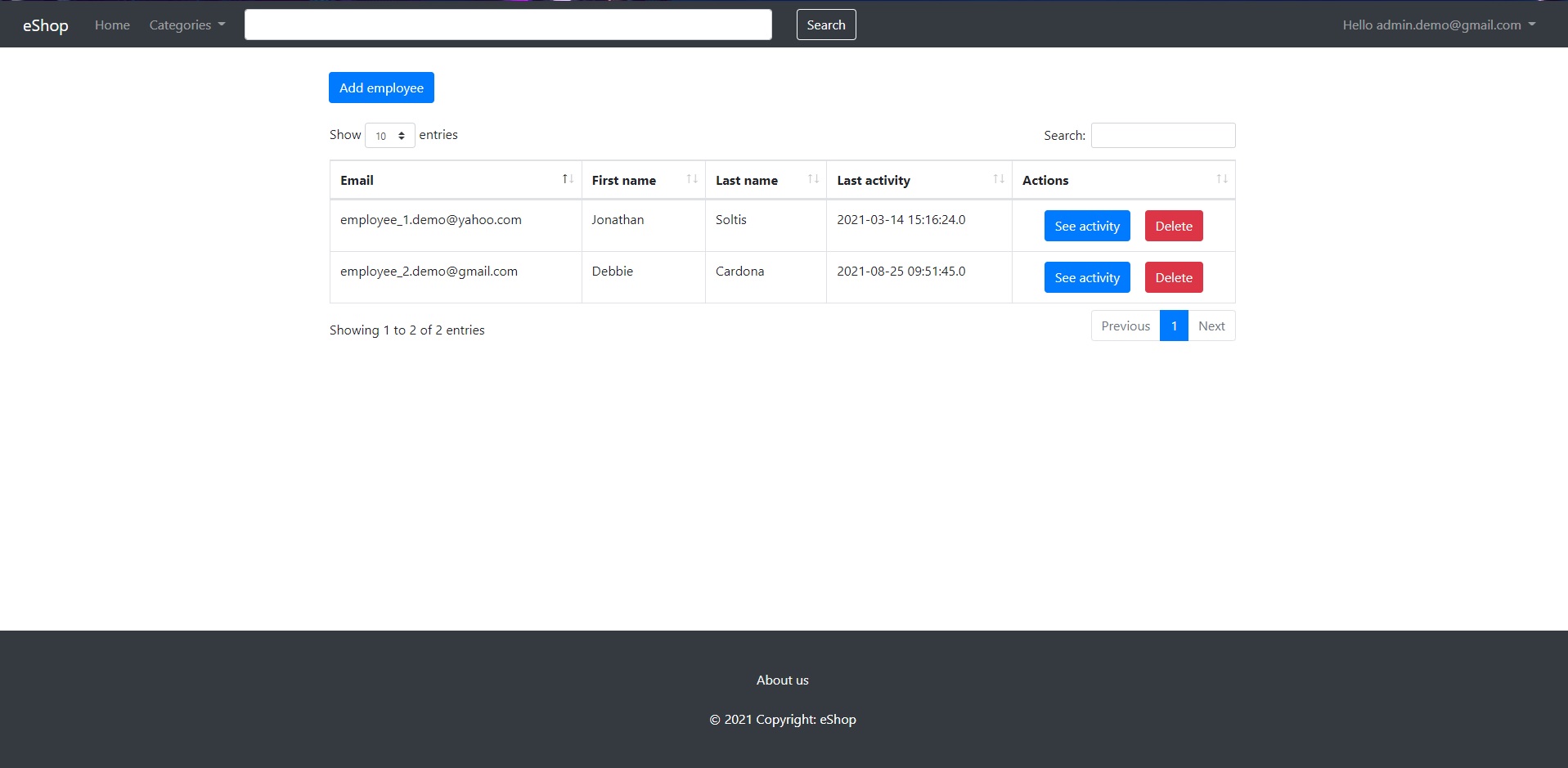Sort the Last name column

746,180
